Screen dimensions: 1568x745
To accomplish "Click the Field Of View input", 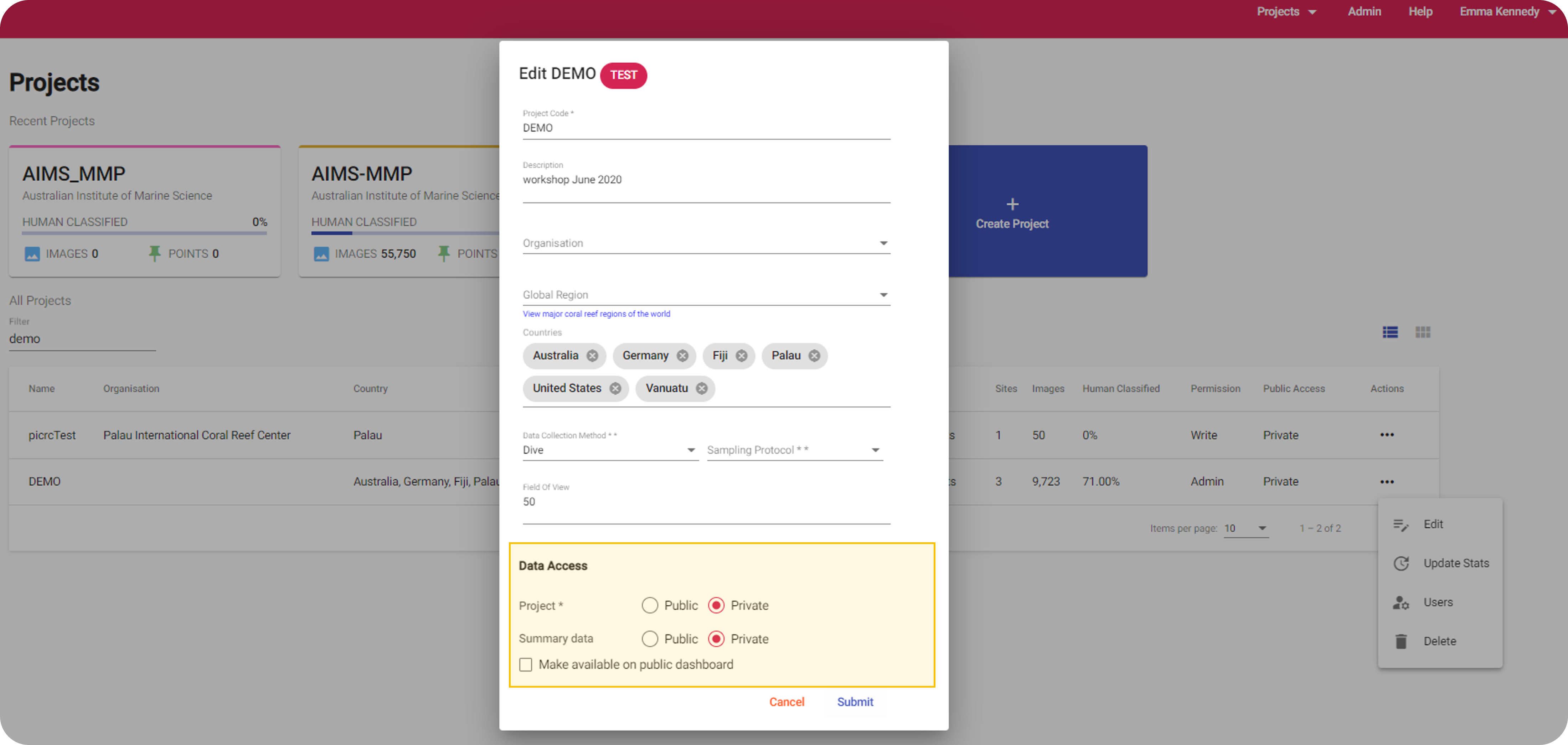I will [x=706, y=502].
